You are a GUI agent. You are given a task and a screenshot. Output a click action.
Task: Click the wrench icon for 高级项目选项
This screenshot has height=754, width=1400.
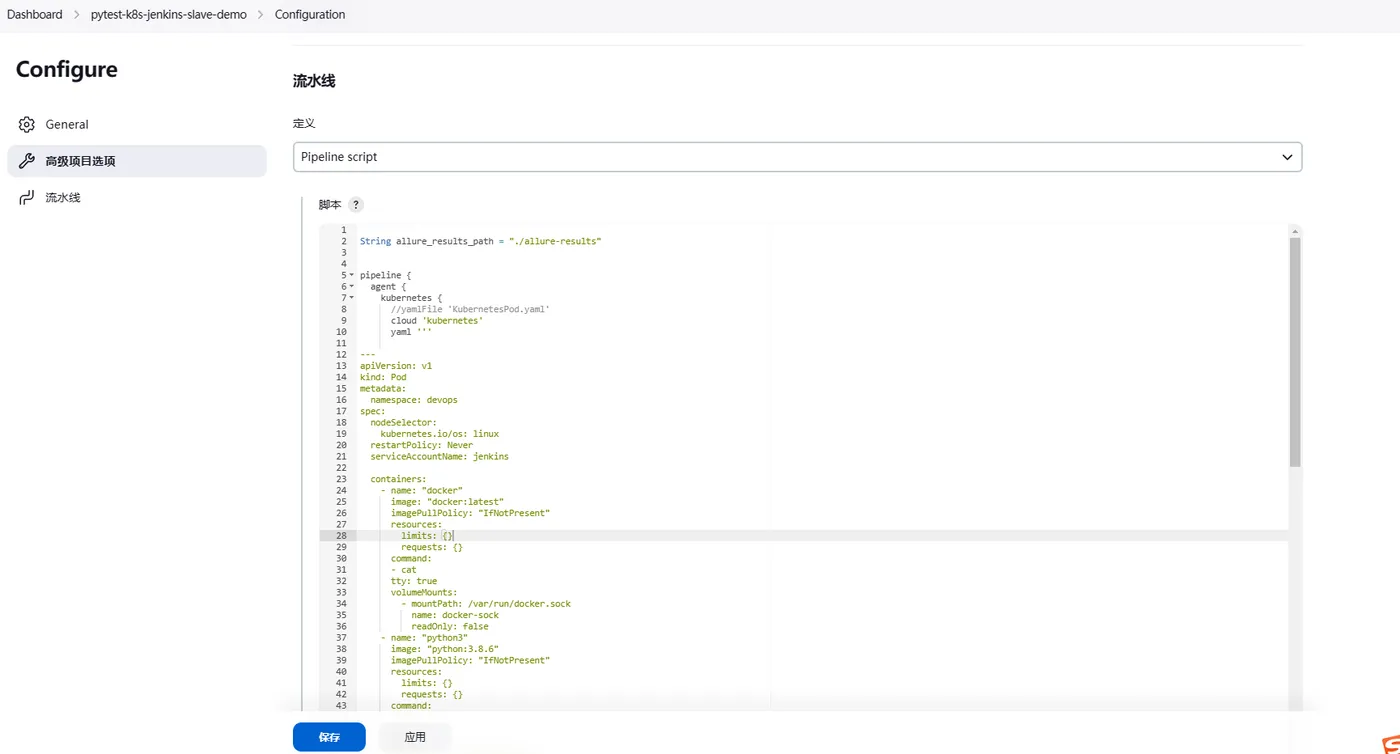click(x=27, y=161)
